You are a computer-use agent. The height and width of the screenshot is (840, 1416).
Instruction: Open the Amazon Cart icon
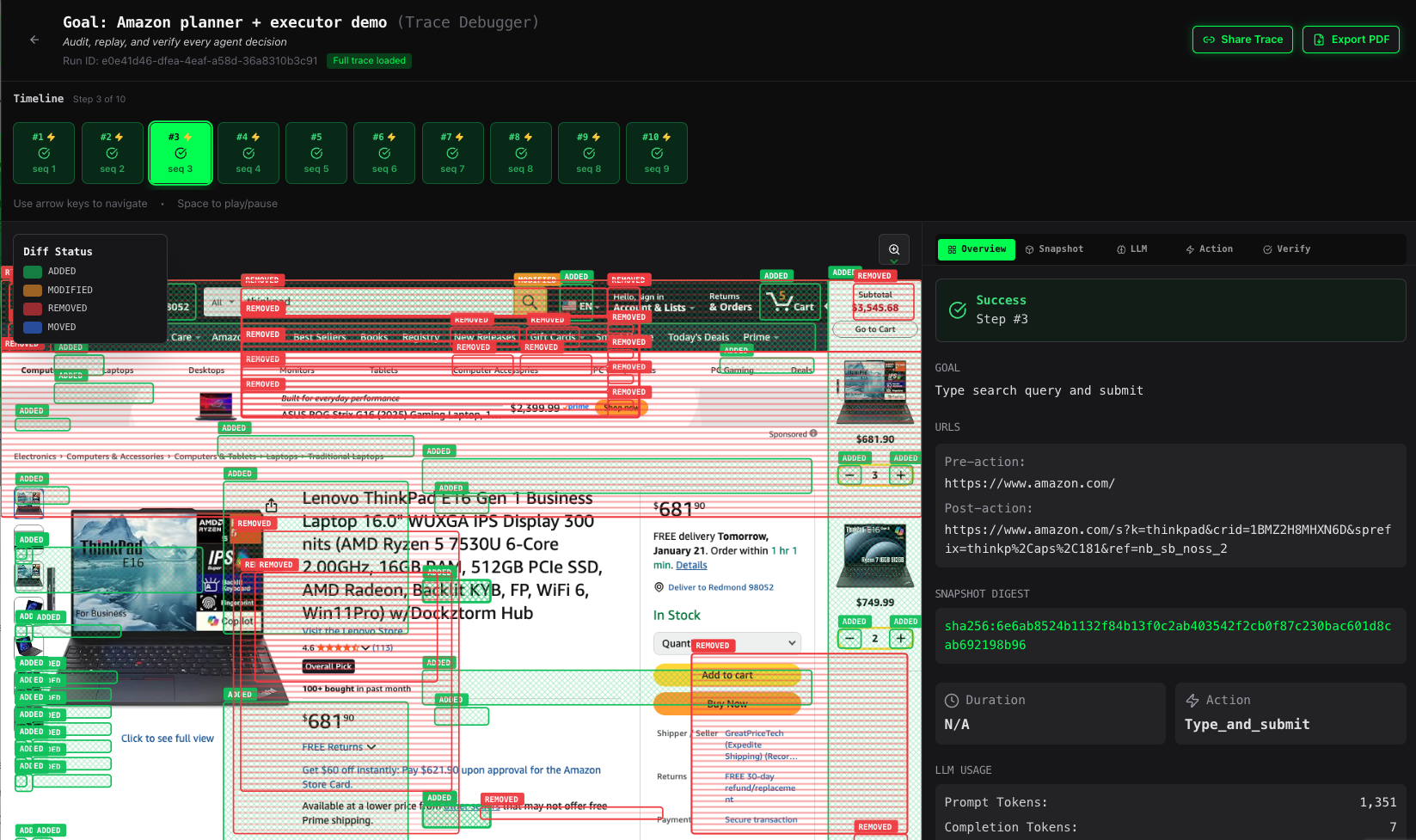coord(789,303)
